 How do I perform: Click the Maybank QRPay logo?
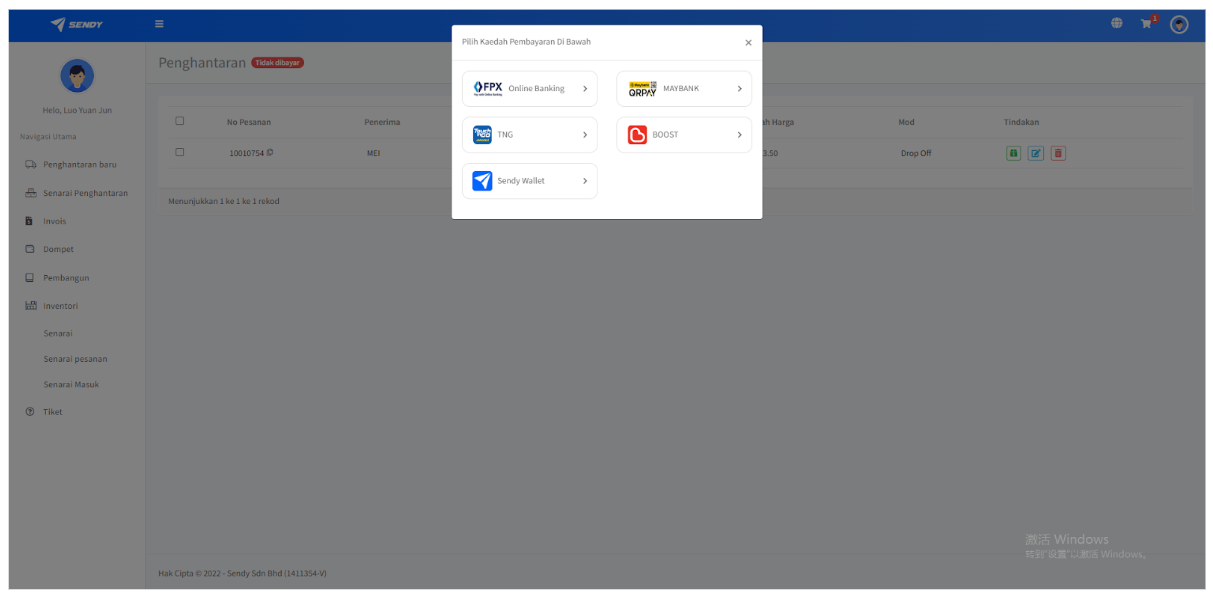click(643, 89)
